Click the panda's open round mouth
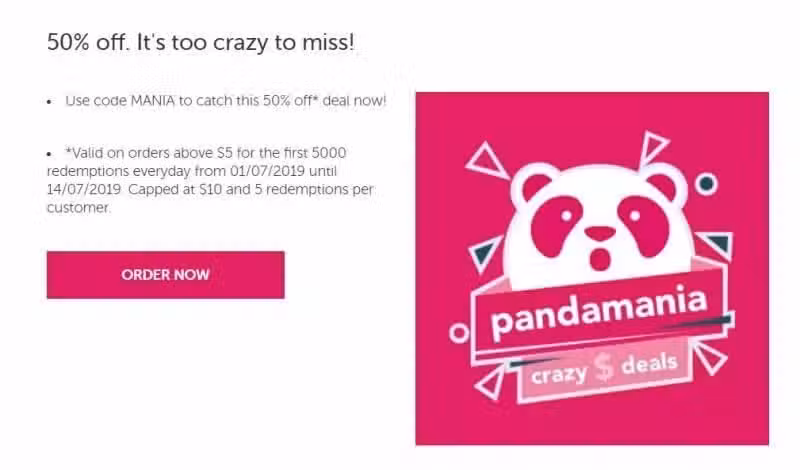 [599, 258]
